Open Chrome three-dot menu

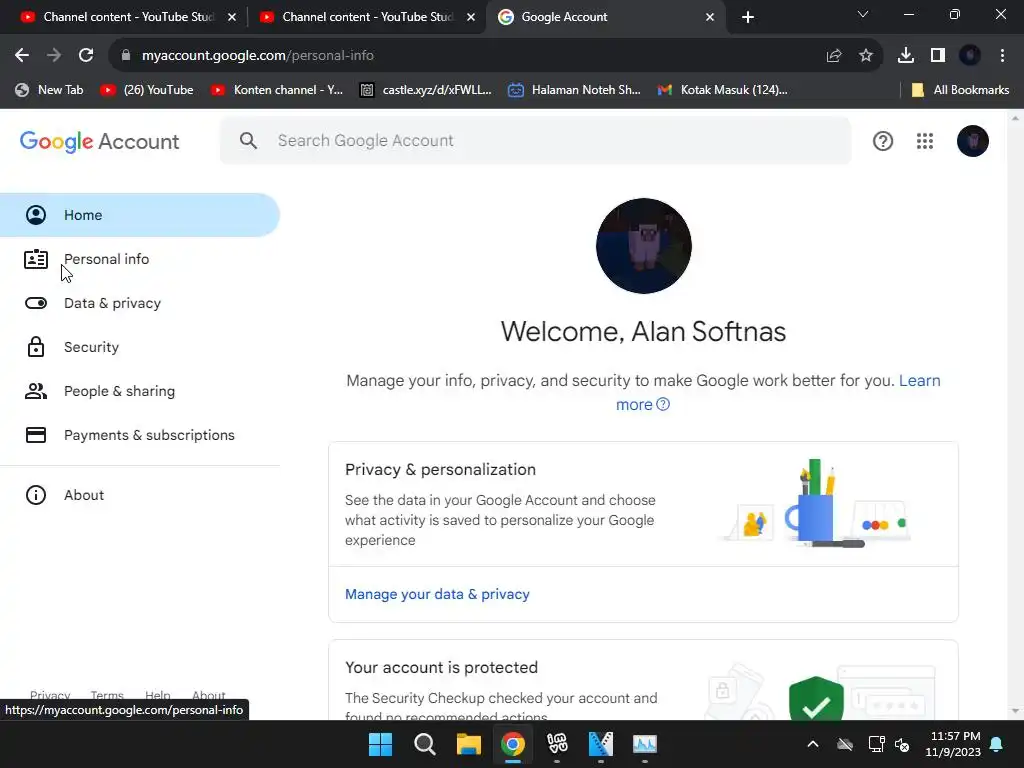point(1002,56)
